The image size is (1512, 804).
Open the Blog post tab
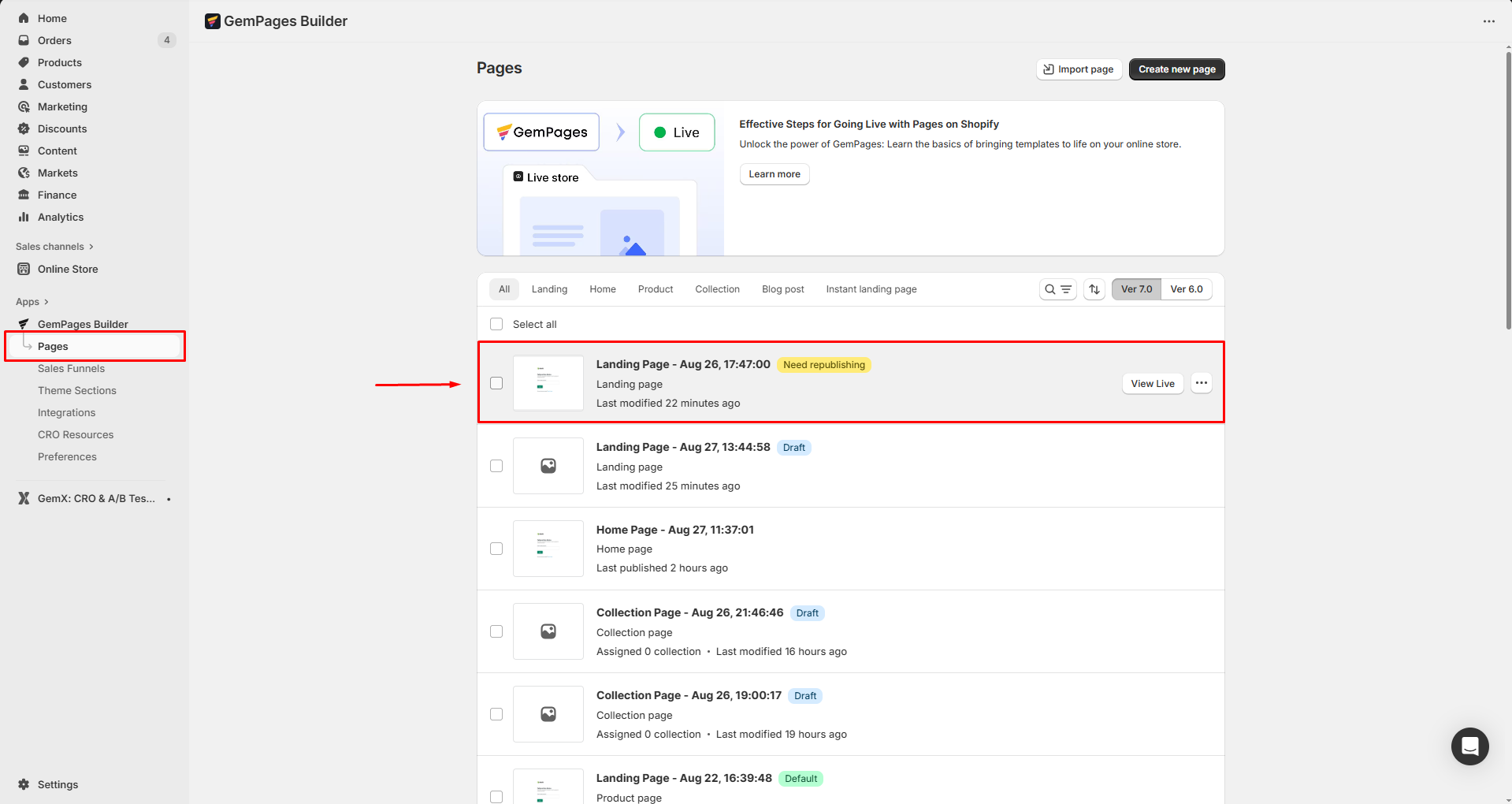(782, 289)
